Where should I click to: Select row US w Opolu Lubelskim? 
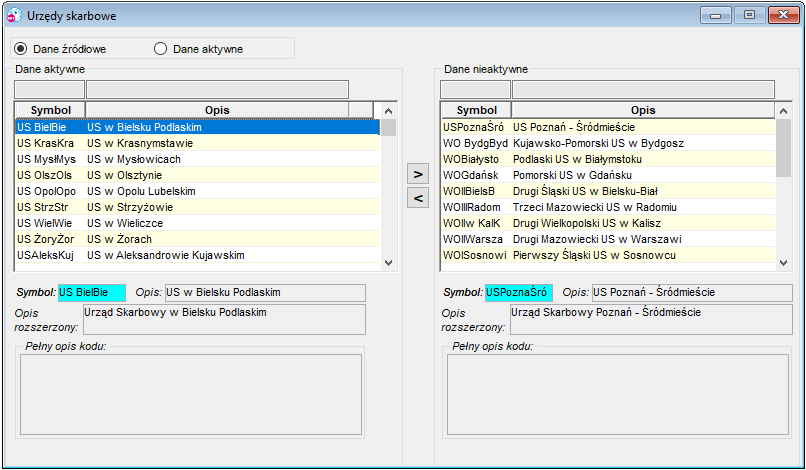click(x=198, y=191)
